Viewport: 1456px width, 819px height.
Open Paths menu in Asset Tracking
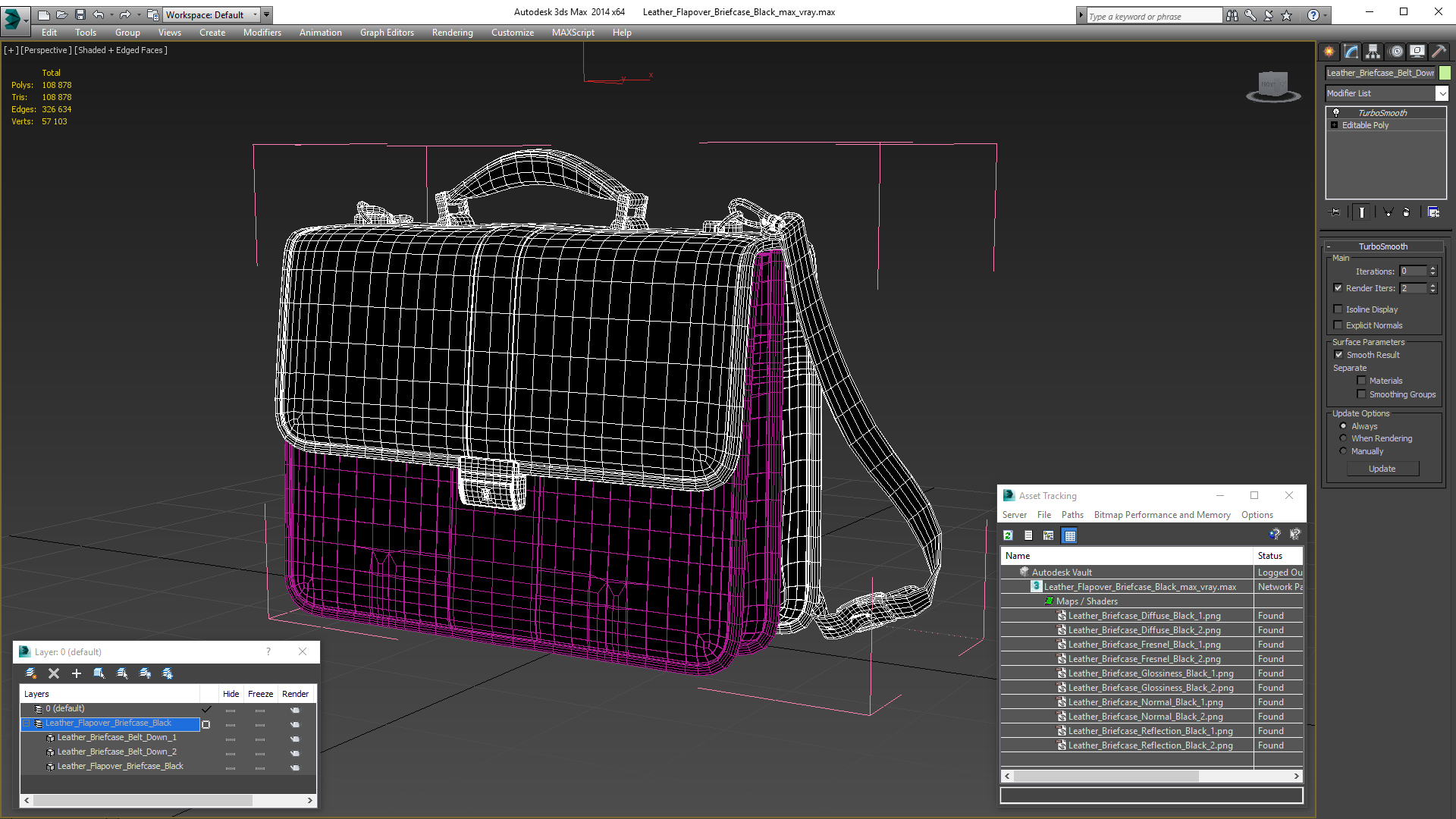(x=1072, y=515)
